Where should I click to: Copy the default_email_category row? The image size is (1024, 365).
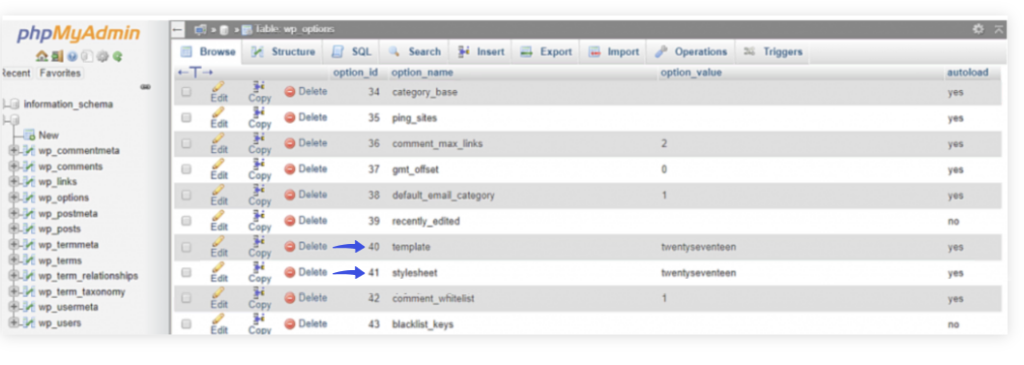(x=259, y=195)
